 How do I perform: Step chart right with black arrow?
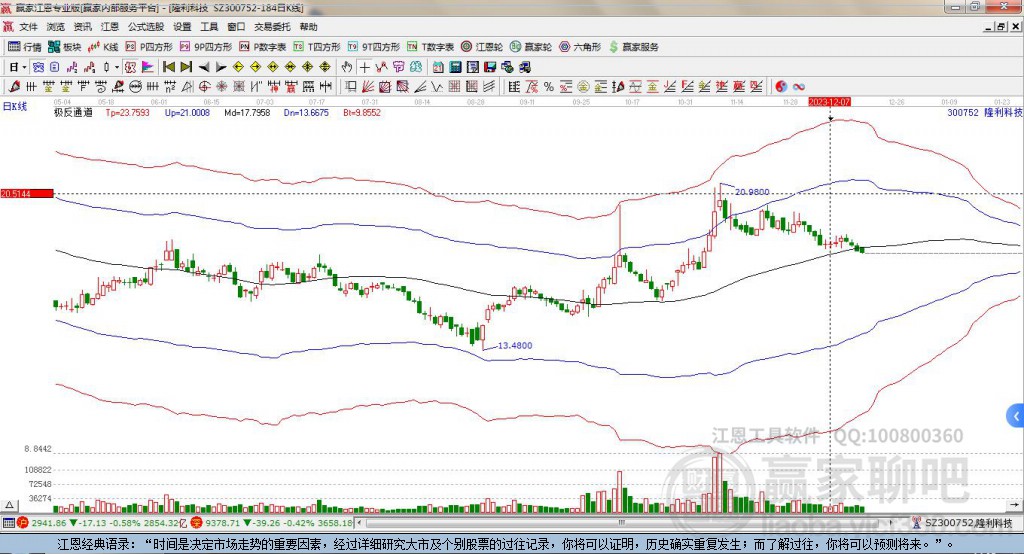(x=221, y=67)
